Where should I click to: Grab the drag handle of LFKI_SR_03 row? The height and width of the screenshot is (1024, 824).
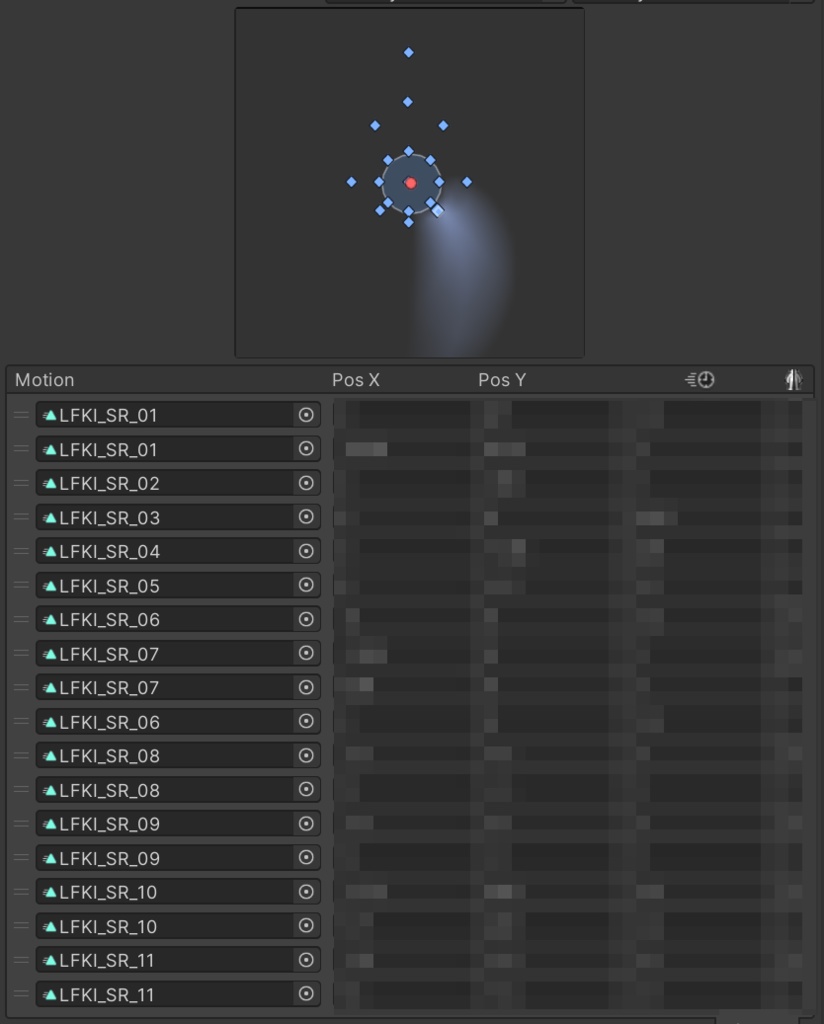(21, 517)
